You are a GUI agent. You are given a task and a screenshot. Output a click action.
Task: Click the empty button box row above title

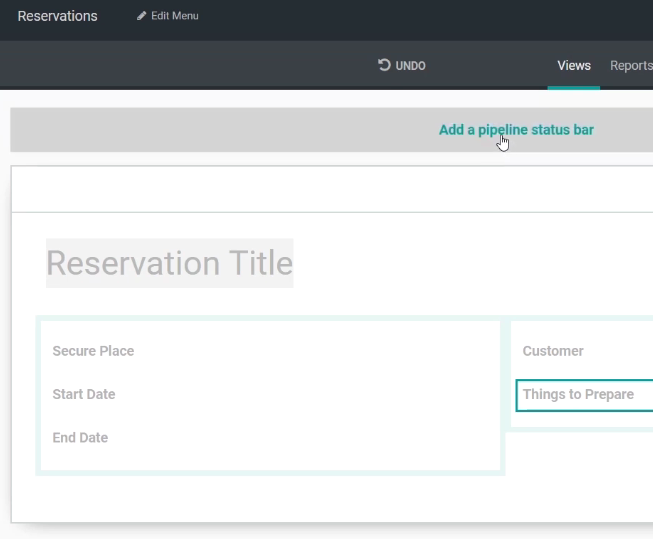tap(332, 189)
